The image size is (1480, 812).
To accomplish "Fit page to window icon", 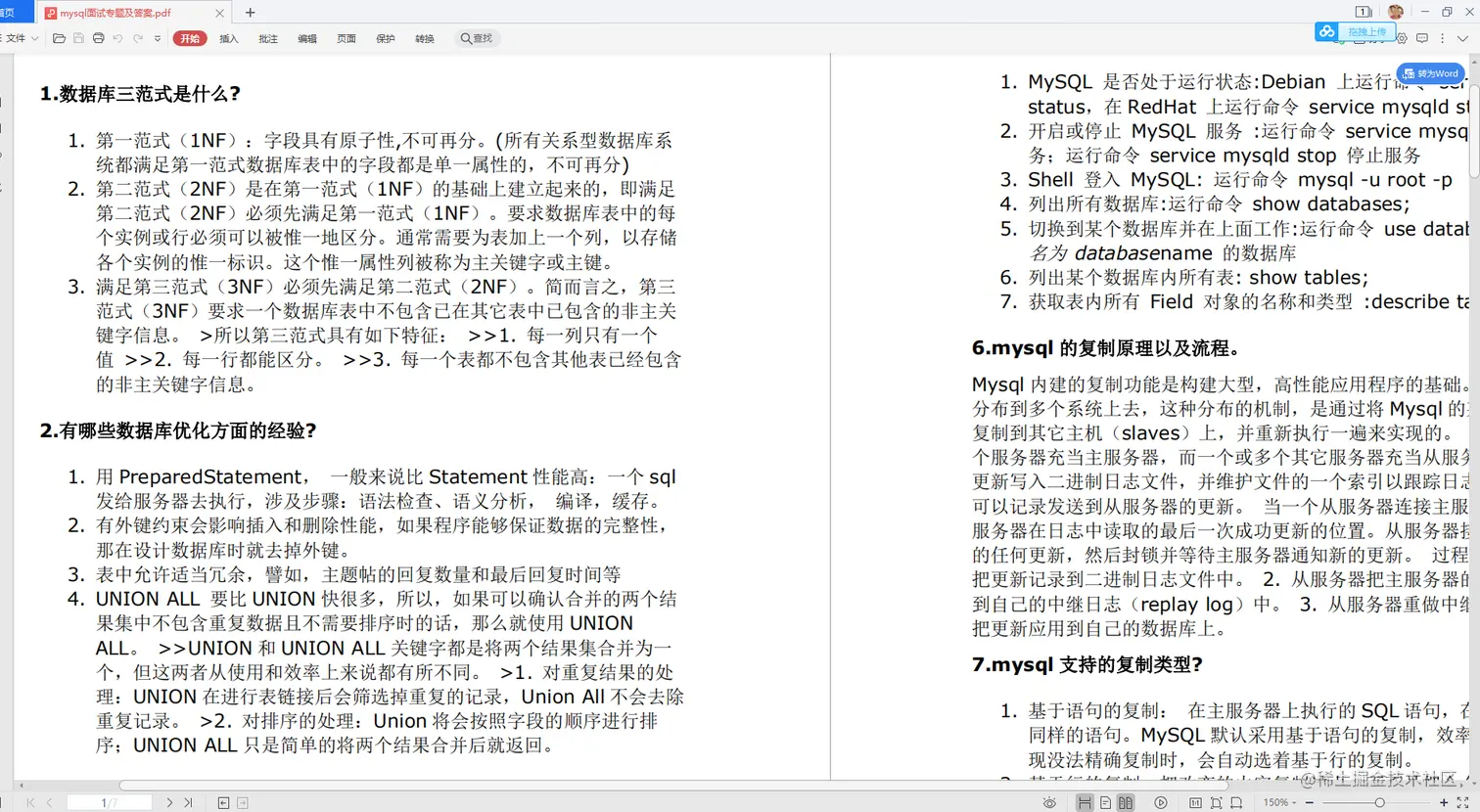I will pos(1216,802).
